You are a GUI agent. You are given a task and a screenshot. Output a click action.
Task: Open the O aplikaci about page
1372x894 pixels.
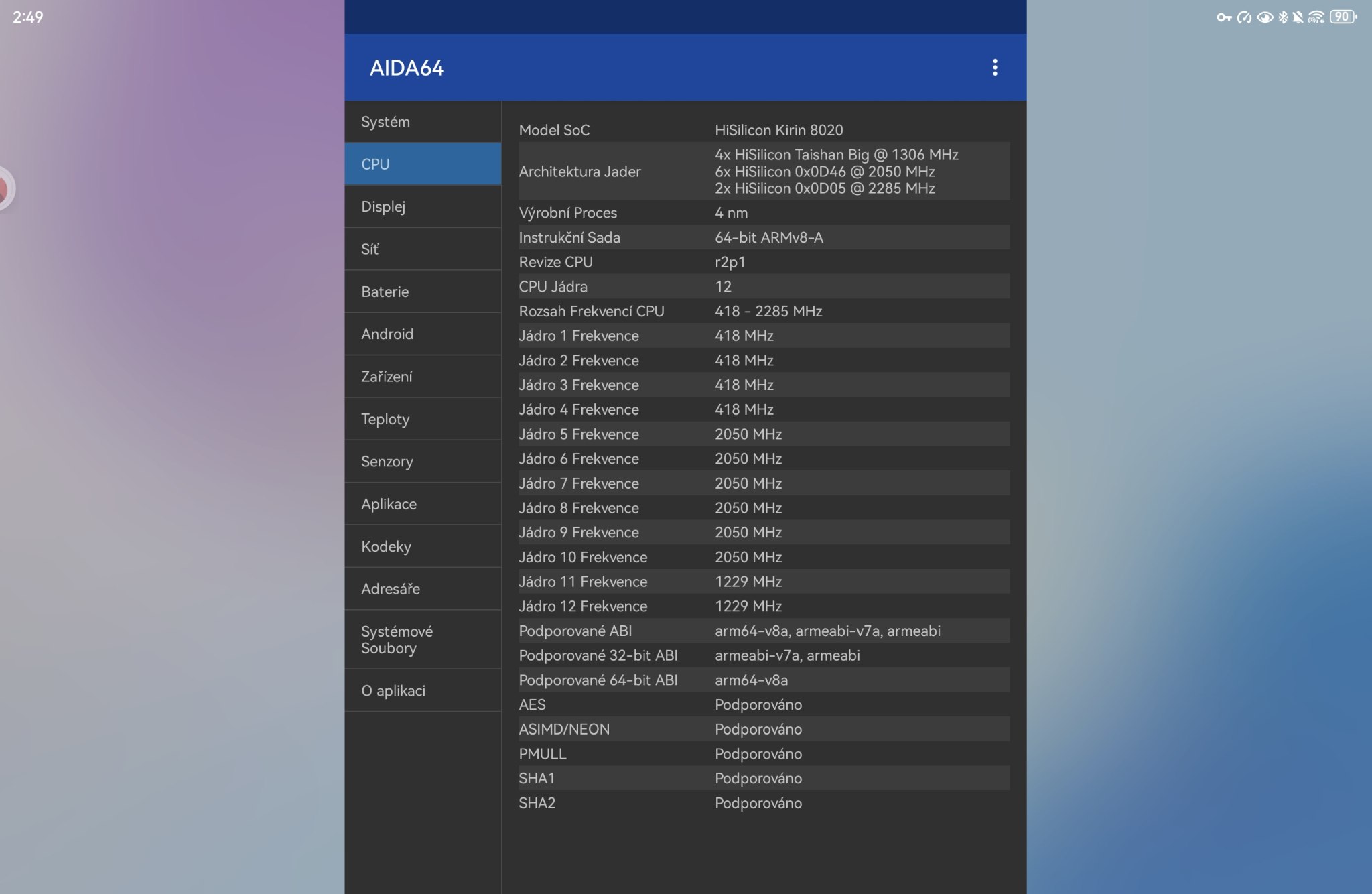[423, 690]
